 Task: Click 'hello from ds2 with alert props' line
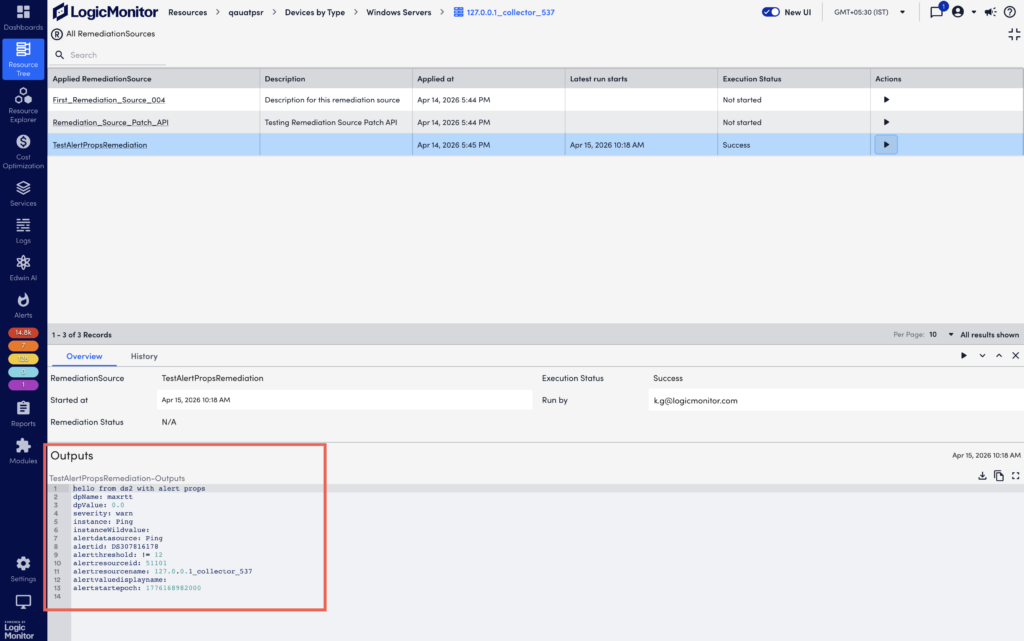[139, 488]
